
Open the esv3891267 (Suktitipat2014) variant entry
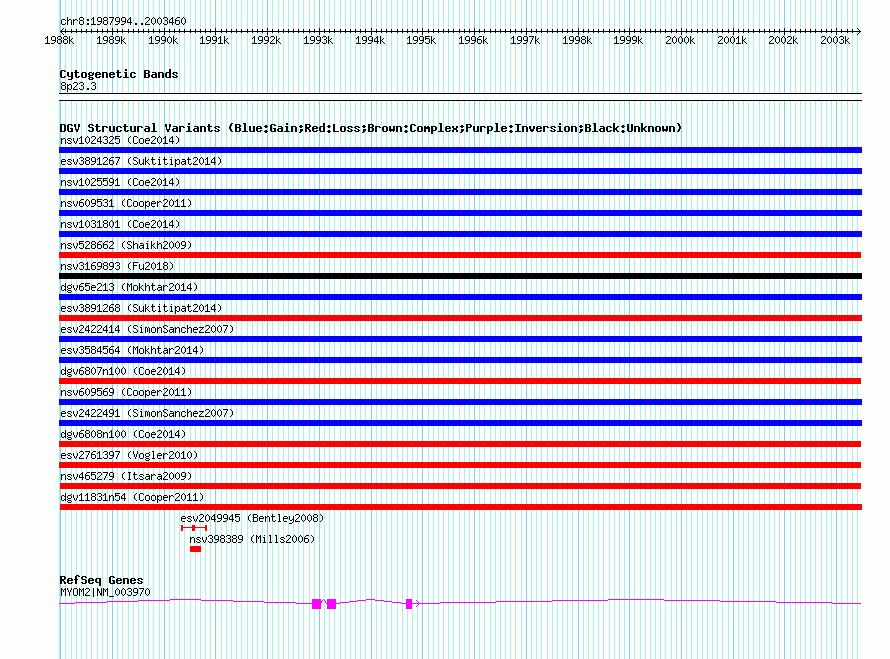pyautogui.click(x=140, y=161)
